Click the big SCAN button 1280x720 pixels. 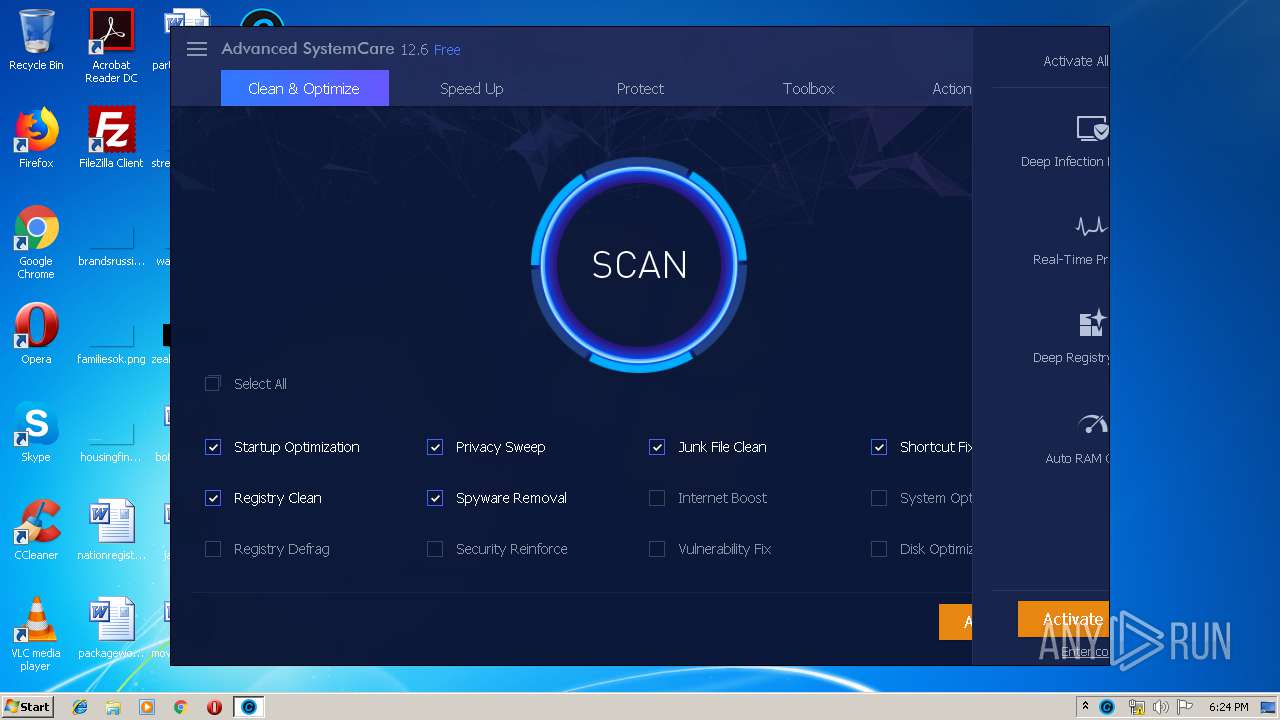(x=639, y=265)
